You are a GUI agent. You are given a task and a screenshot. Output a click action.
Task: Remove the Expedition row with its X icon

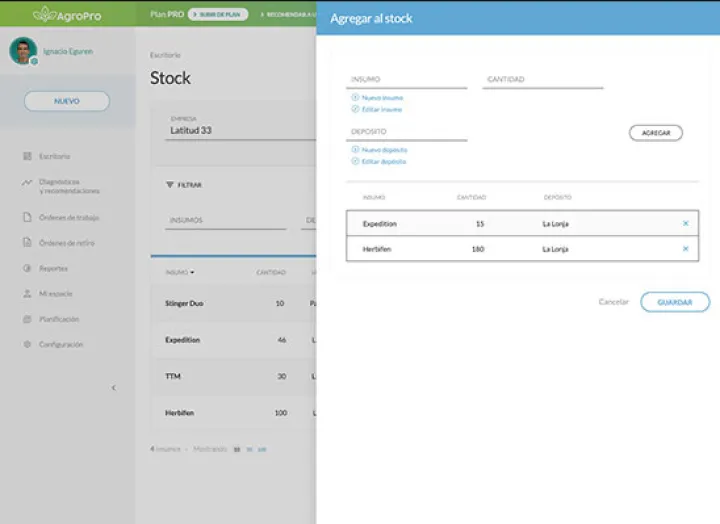[685, 223]
